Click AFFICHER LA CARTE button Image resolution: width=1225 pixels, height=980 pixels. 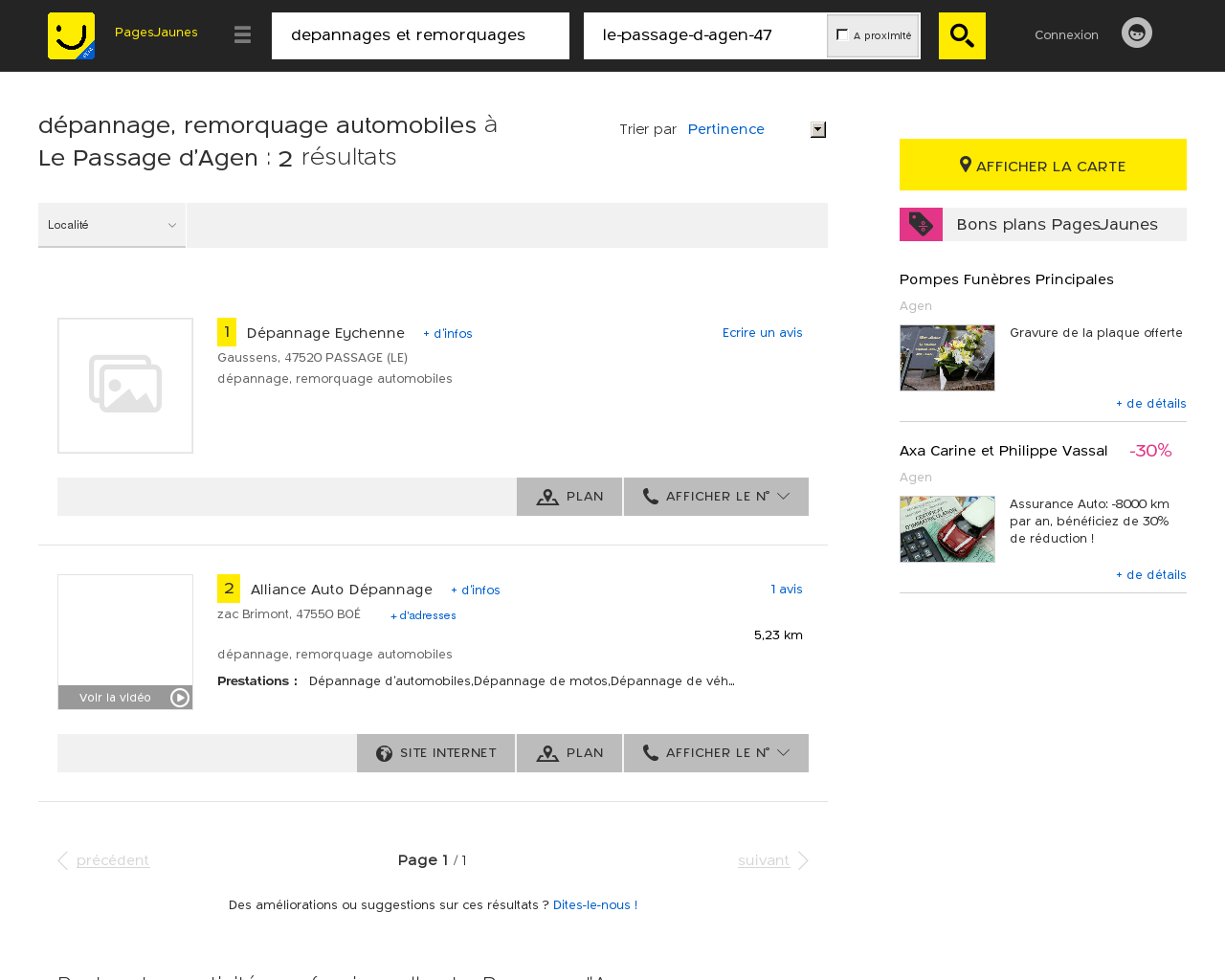coord(1043,165)
